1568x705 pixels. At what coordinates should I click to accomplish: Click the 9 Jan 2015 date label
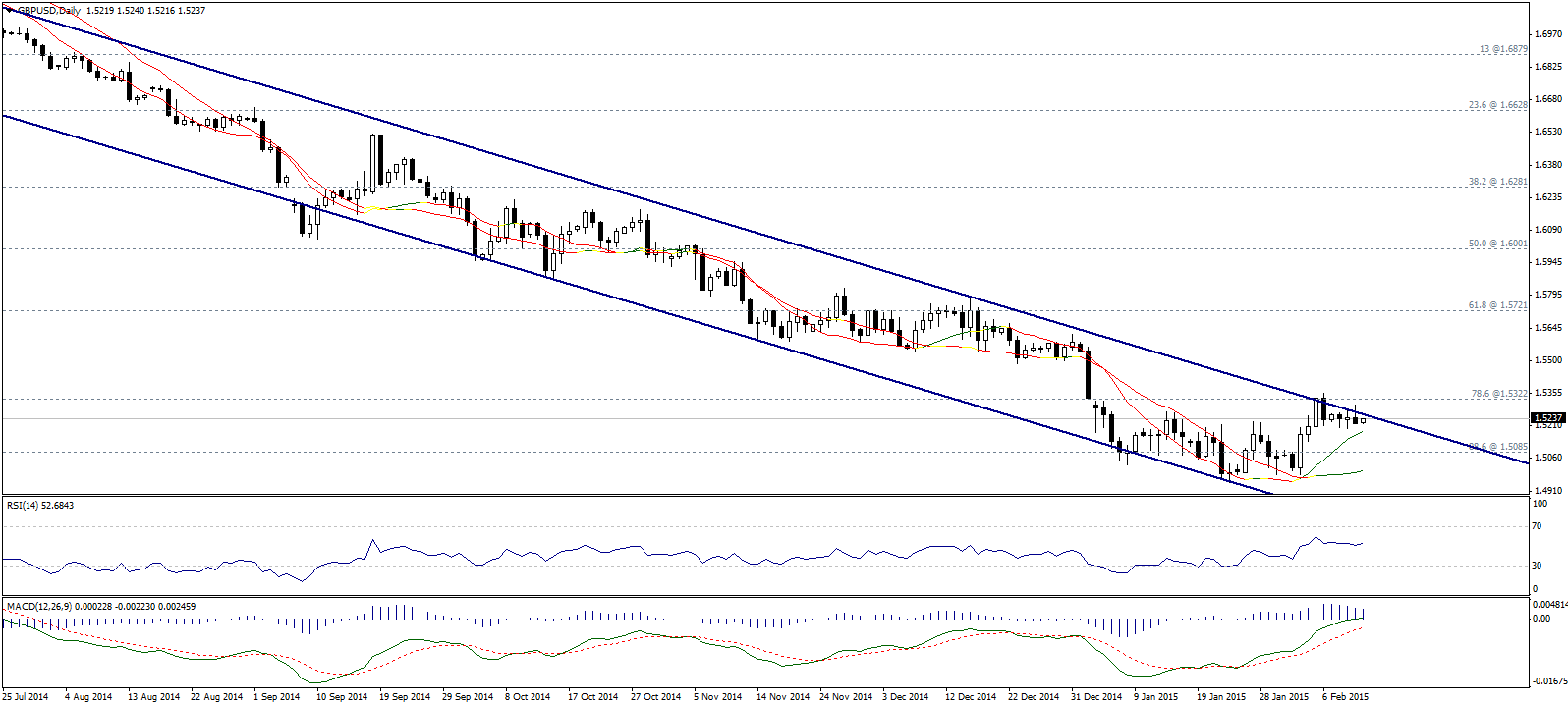[1156, 697]
